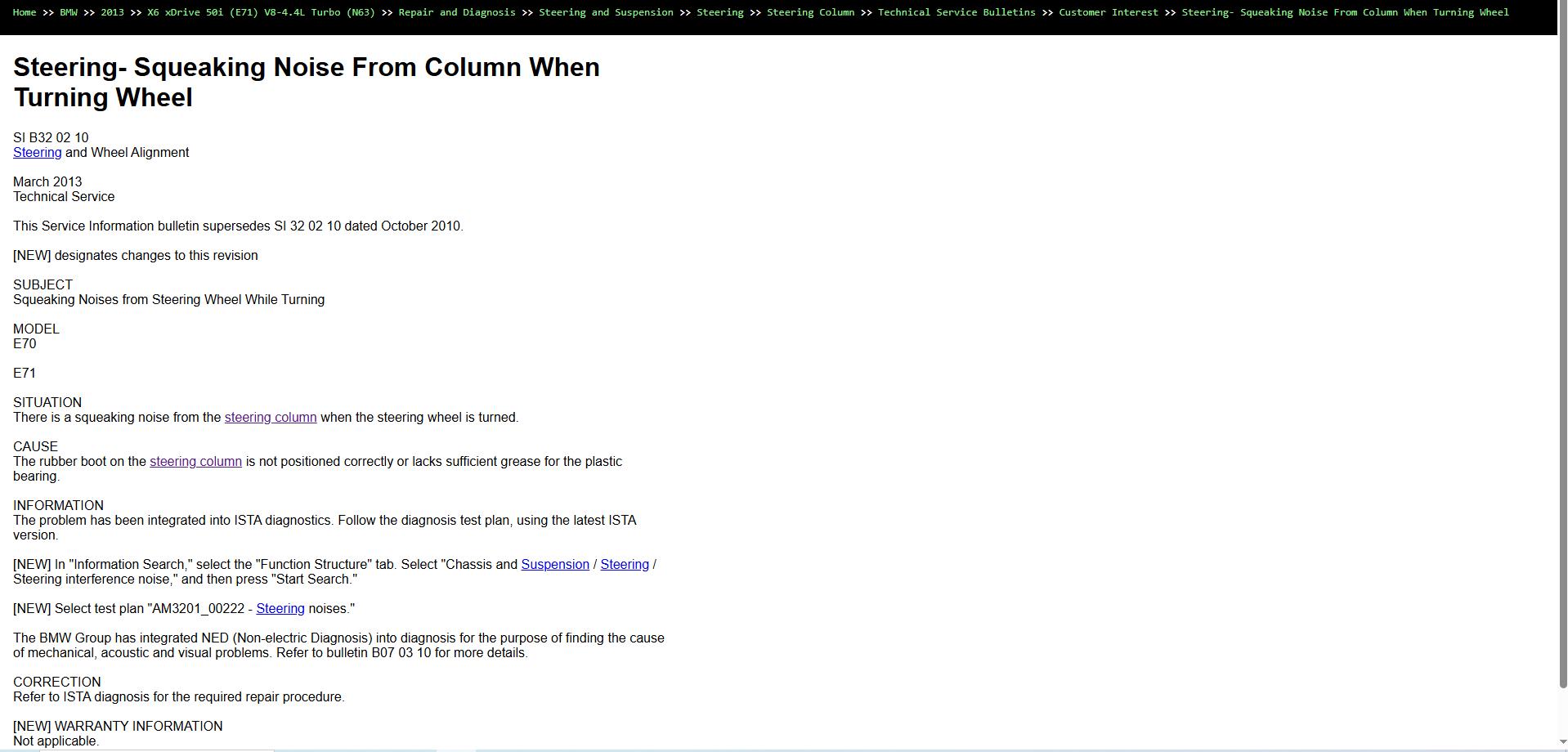This screenshot has height=752, width=1568.
Task: Click 'Not applicable.' text
Action: point(56,741)
